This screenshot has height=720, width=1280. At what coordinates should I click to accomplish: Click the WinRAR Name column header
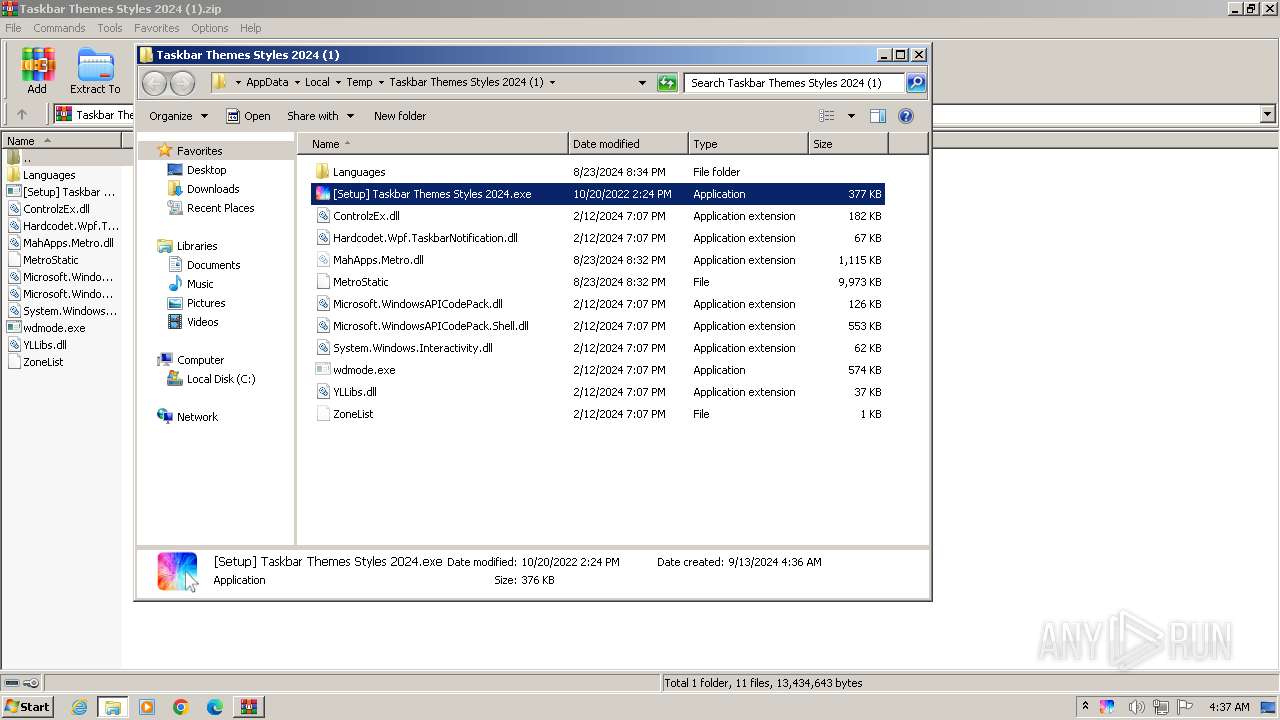[62, 141]
